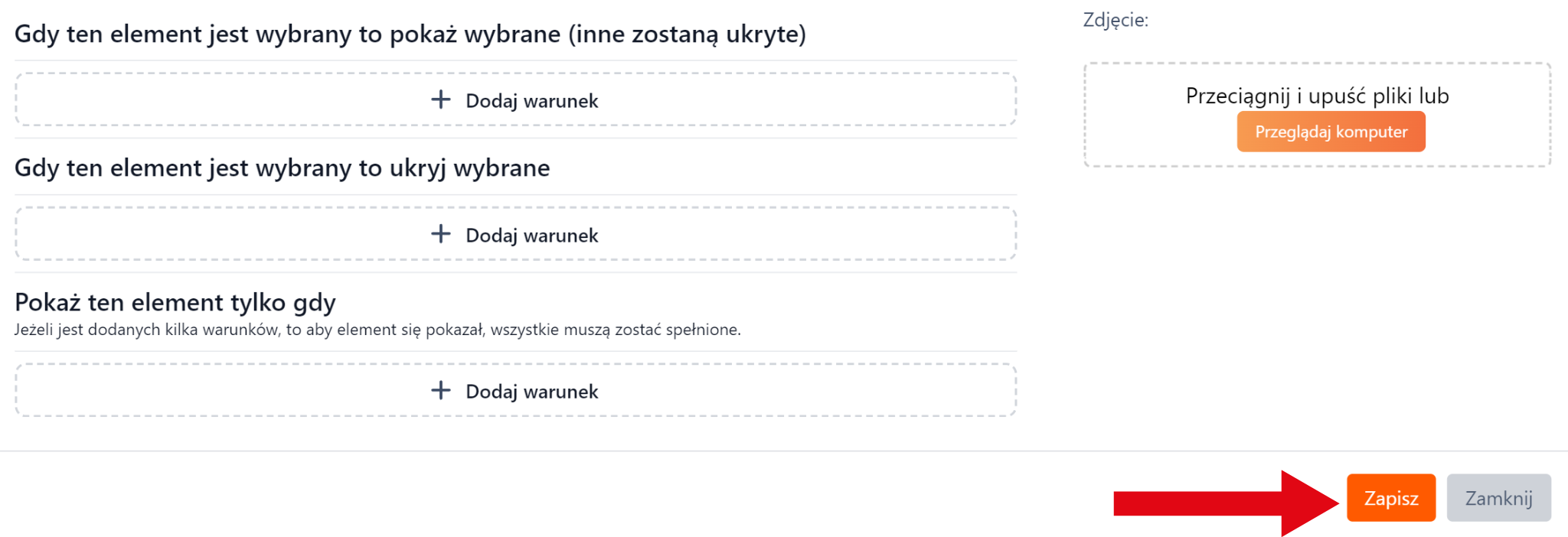This screenshot has width=1568, height=537.
Task: Click empty area below the photo upload zone
Action: click(x=1317, y=306)
